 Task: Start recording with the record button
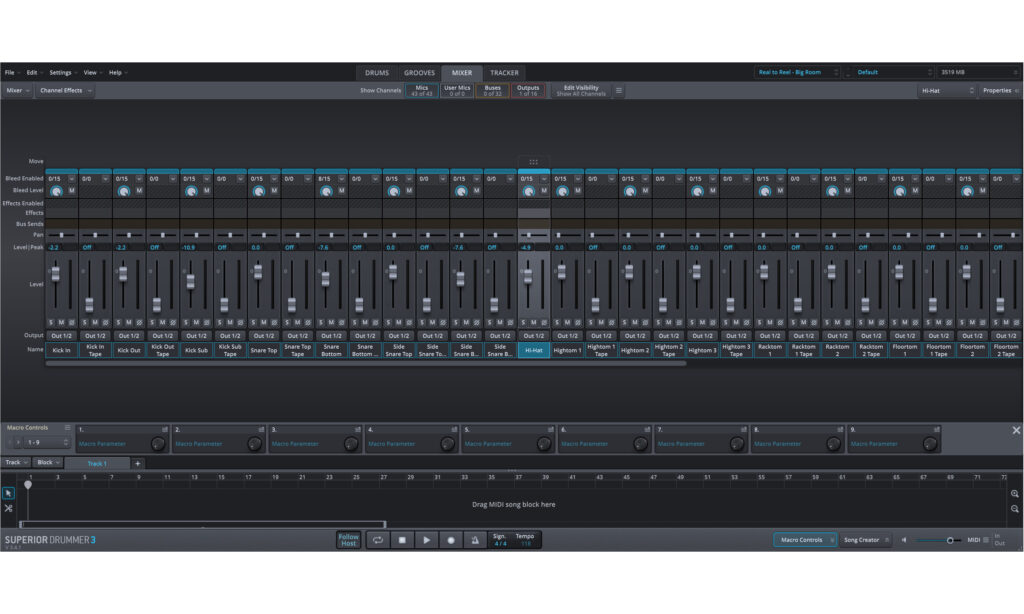[x=451, y=540]
